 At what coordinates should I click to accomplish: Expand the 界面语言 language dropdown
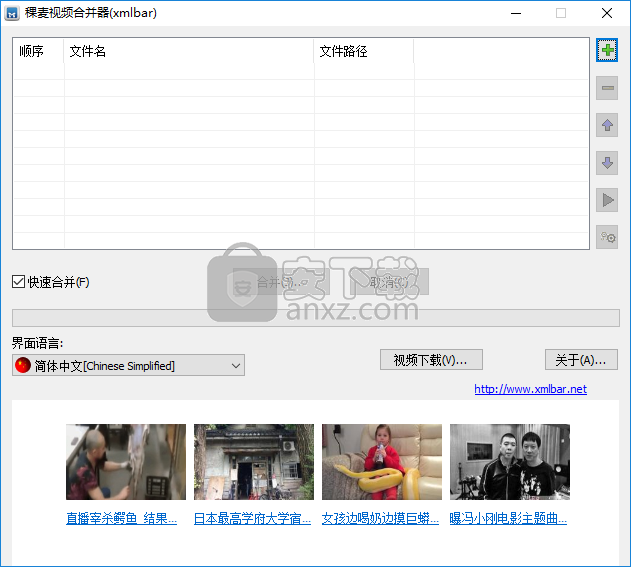coord(236,366)
